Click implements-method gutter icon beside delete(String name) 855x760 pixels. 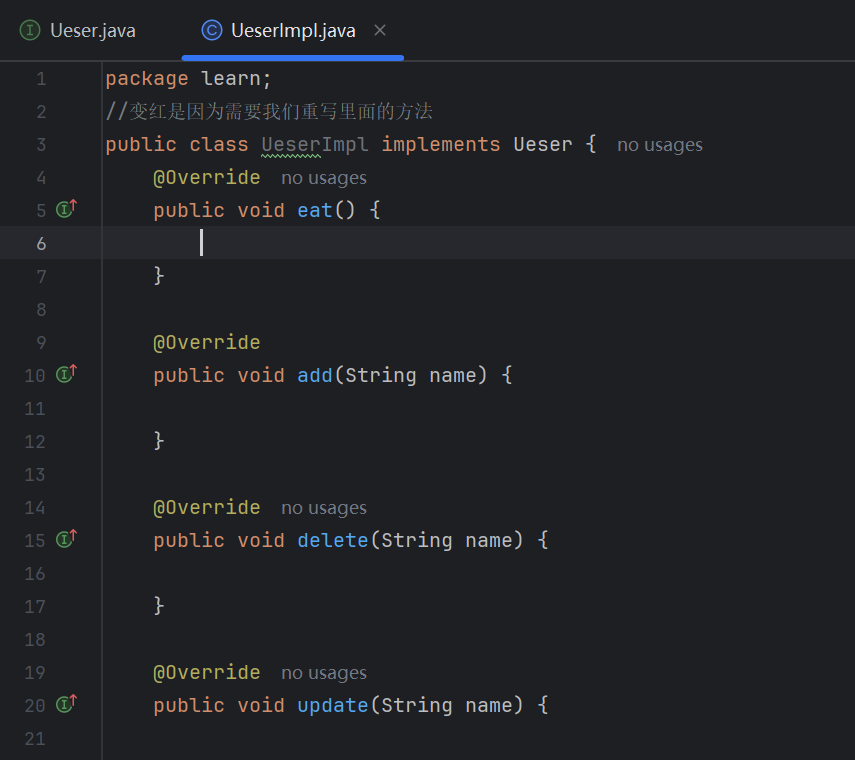67,539
